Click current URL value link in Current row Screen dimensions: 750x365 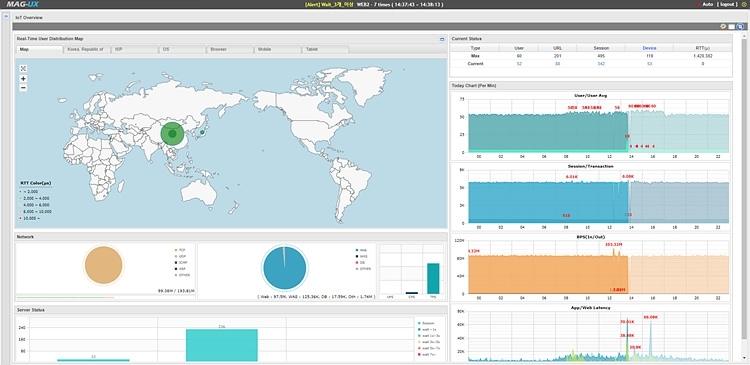pyautogui.click(x=557, y=64)
